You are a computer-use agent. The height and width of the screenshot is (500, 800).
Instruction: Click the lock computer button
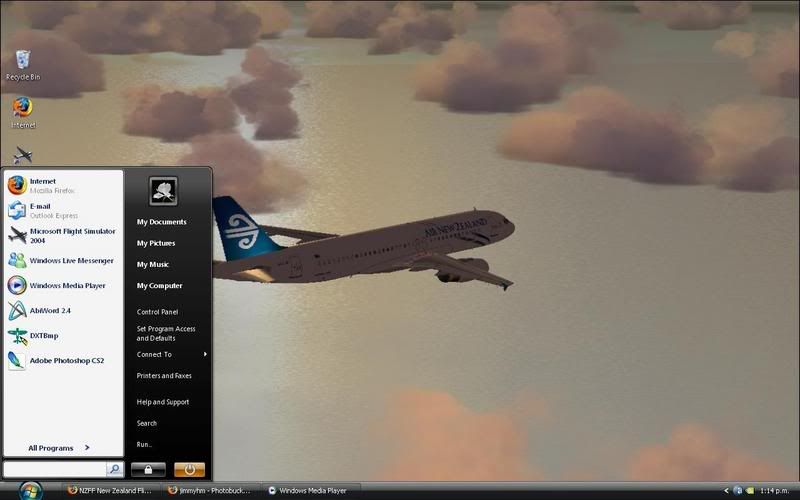tap(148, 469)
